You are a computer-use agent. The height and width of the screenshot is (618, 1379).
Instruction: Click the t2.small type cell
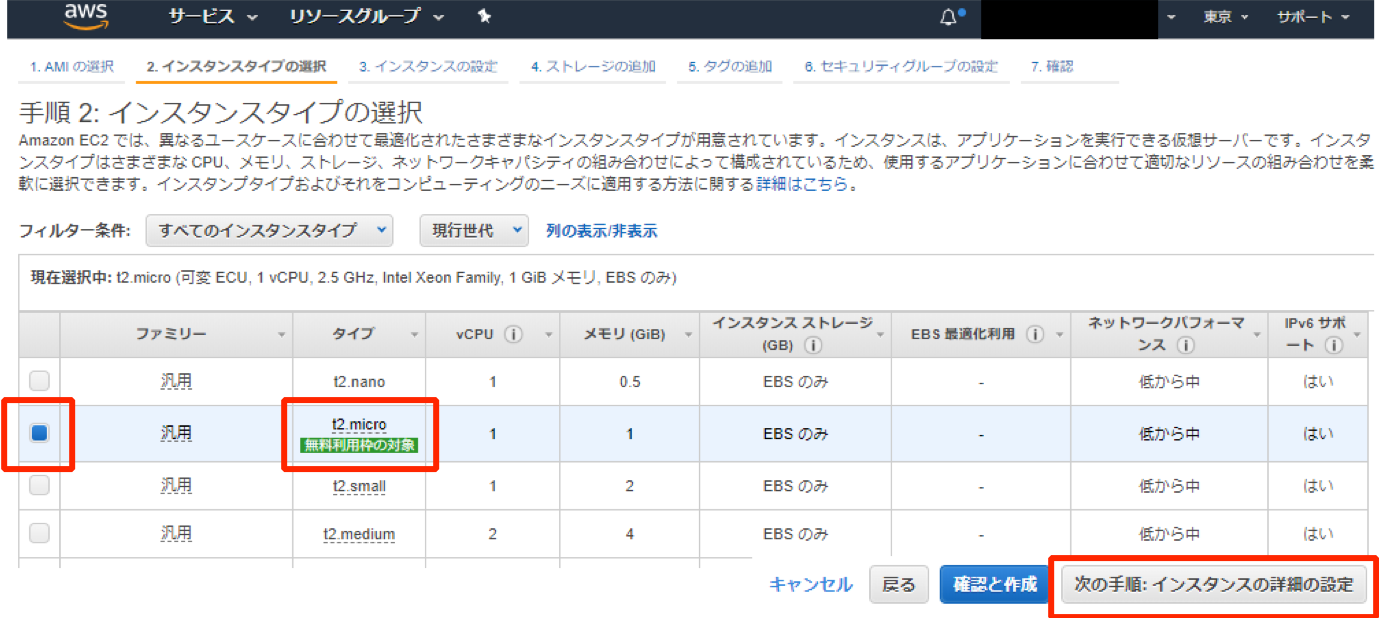[x=359, y=486]
